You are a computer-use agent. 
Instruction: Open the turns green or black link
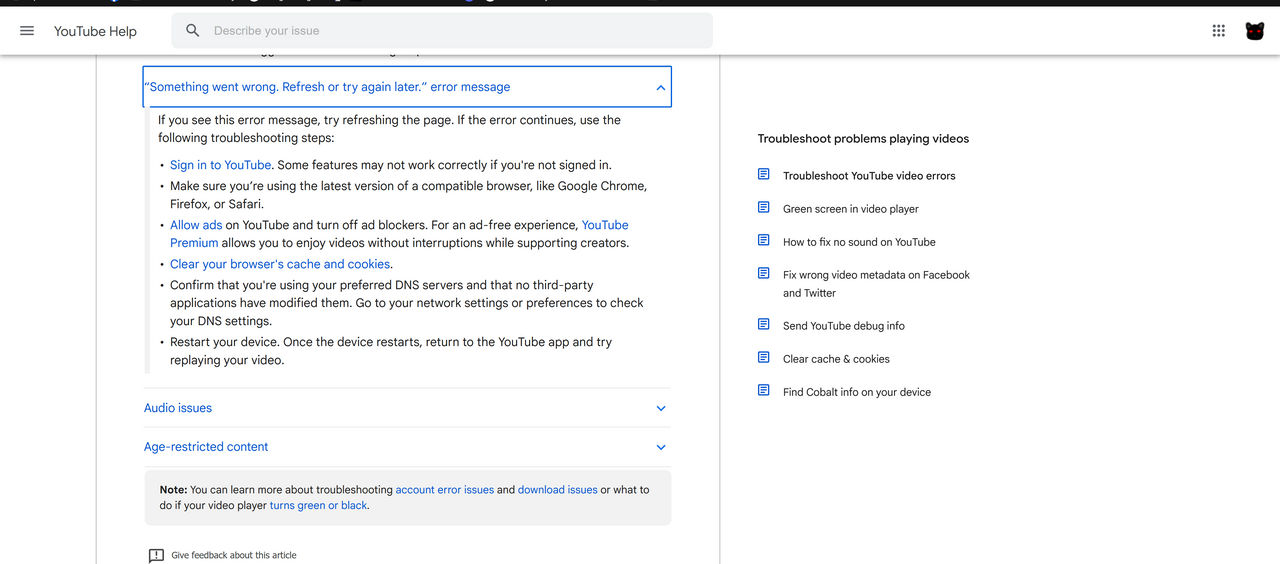(318, 506)
